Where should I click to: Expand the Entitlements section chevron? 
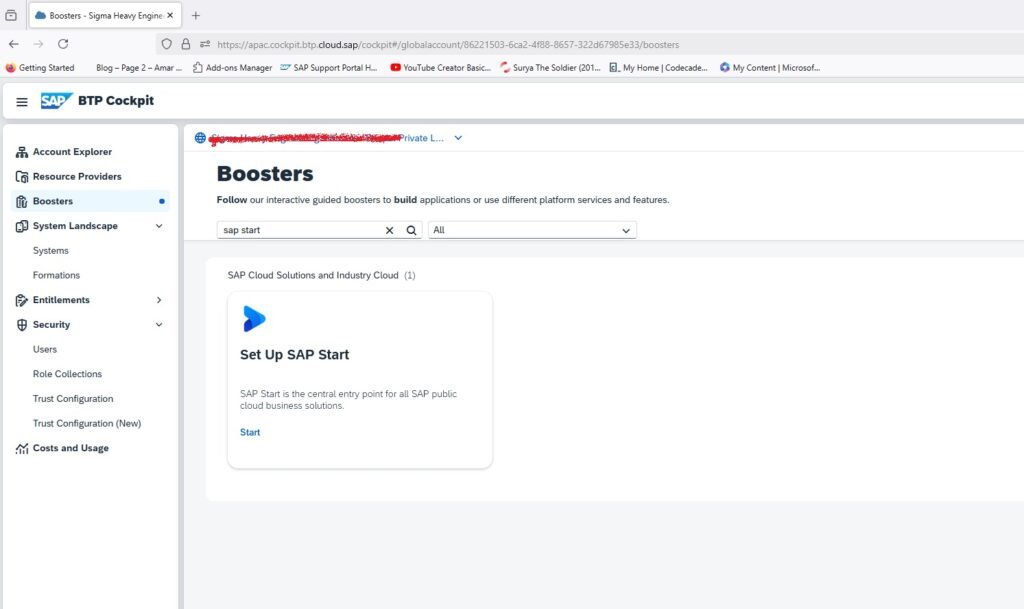(159, 300)
